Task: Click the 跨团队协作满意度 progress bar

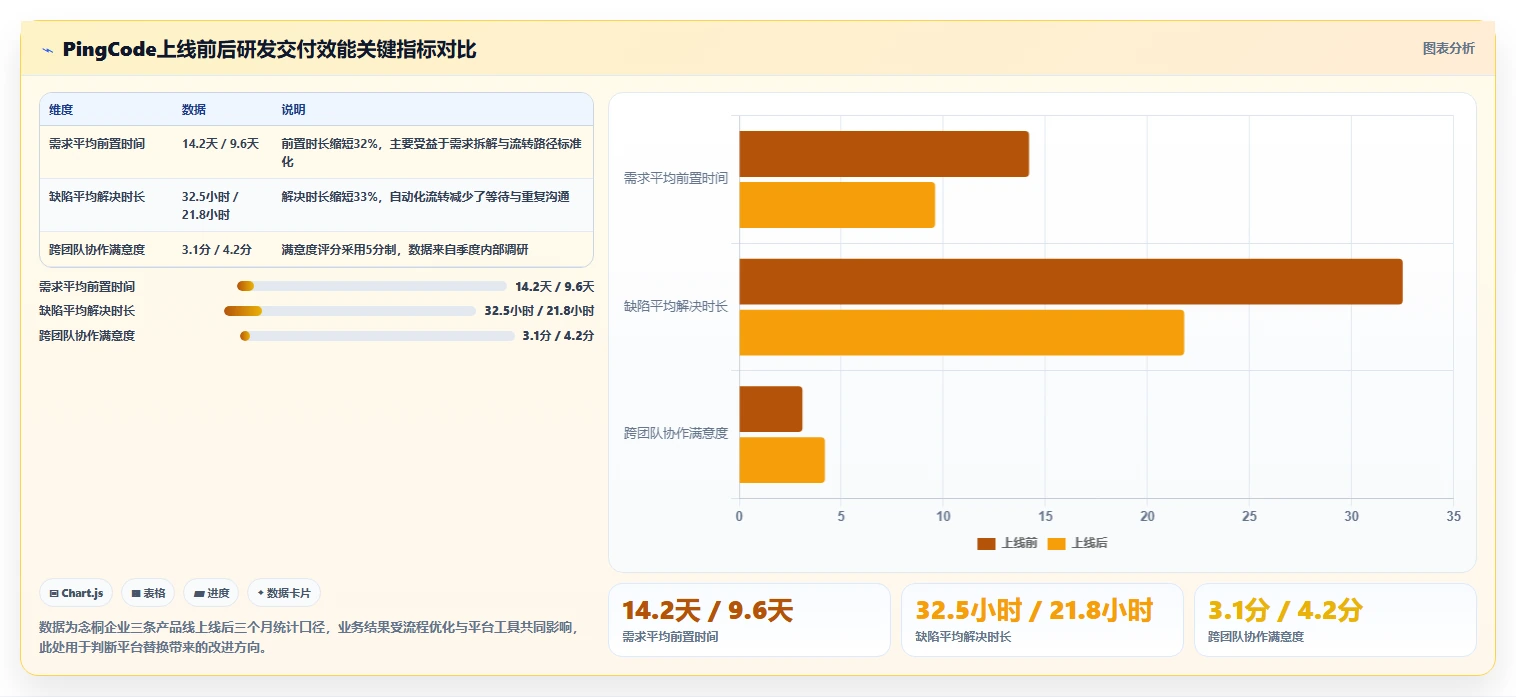Action: coord(377,336)
